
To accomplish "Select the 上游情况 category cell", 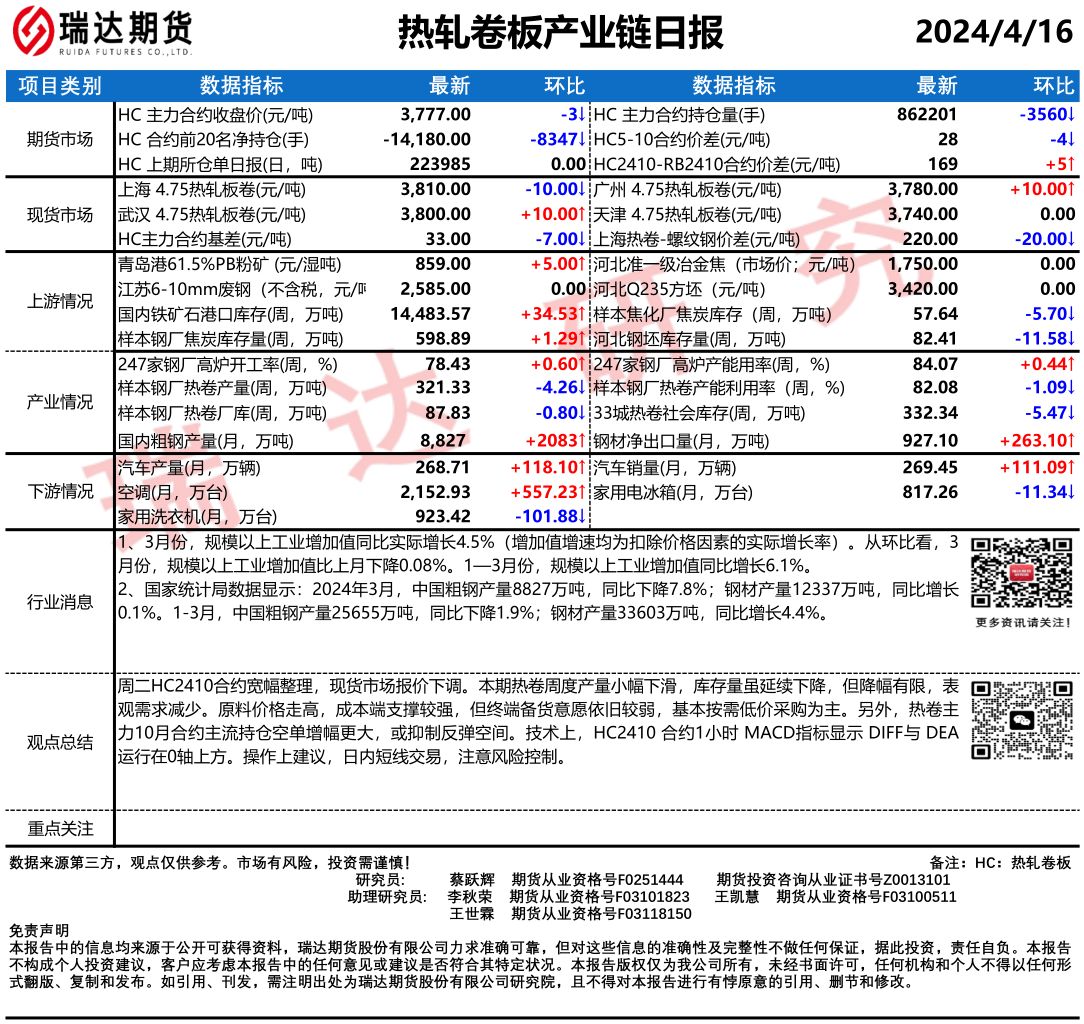I will click(60, 302).
